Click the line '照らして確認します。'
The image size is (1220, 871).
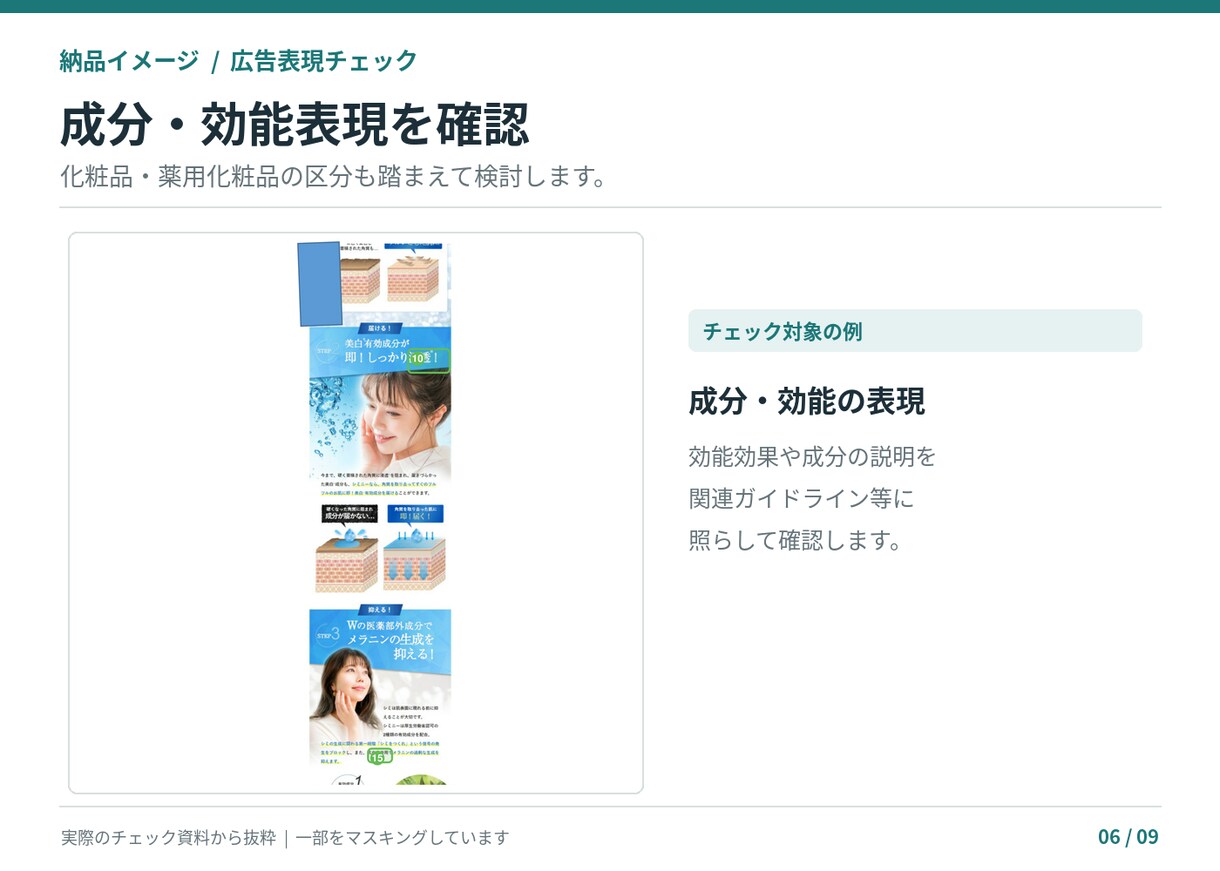tap(795, 540)
